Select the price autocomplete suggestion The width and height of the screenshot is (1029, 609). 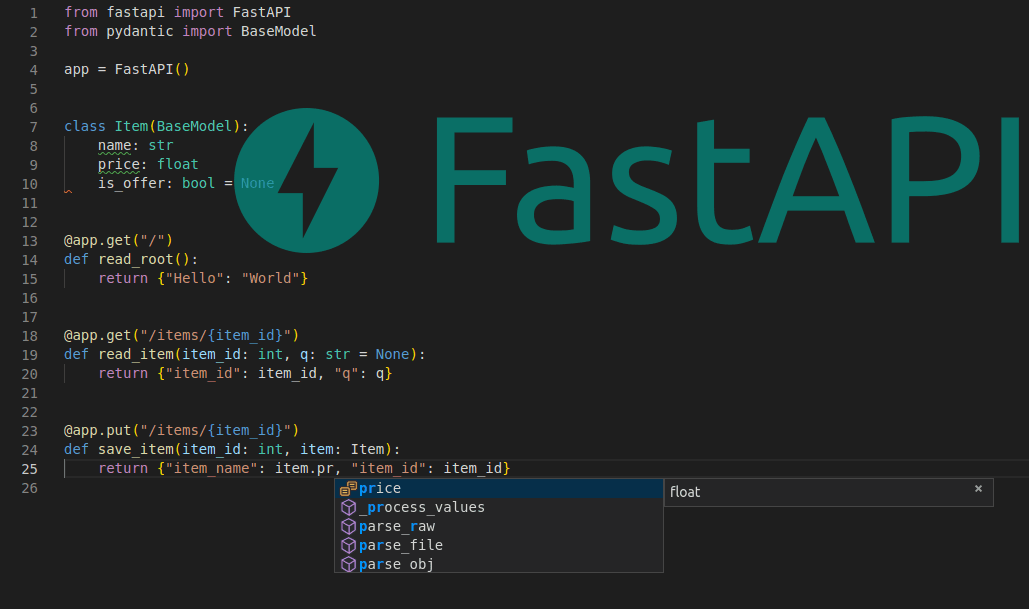[380, 488]
